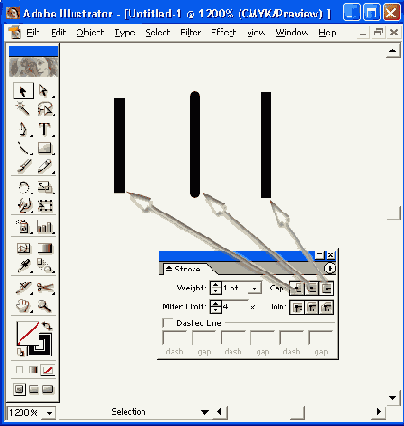Enable the Dashed Line checkbox

pos(167,323)
